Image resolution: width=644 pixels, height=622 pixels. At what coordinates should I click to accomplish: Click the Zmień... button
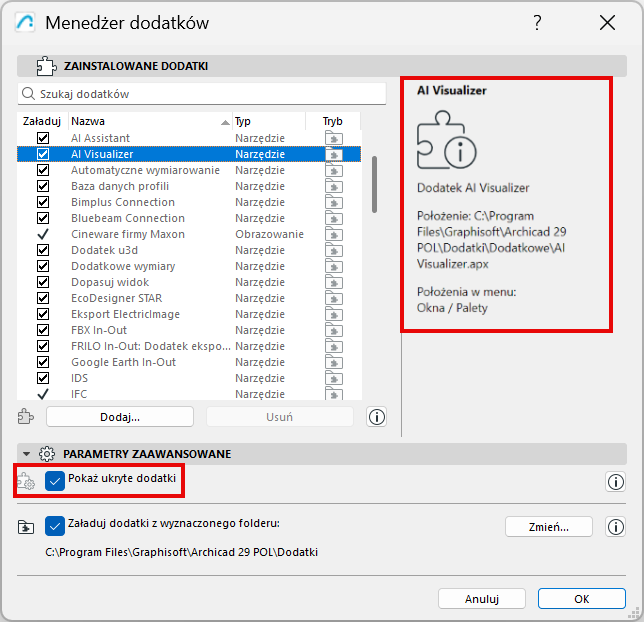click(x=549, y=527)
